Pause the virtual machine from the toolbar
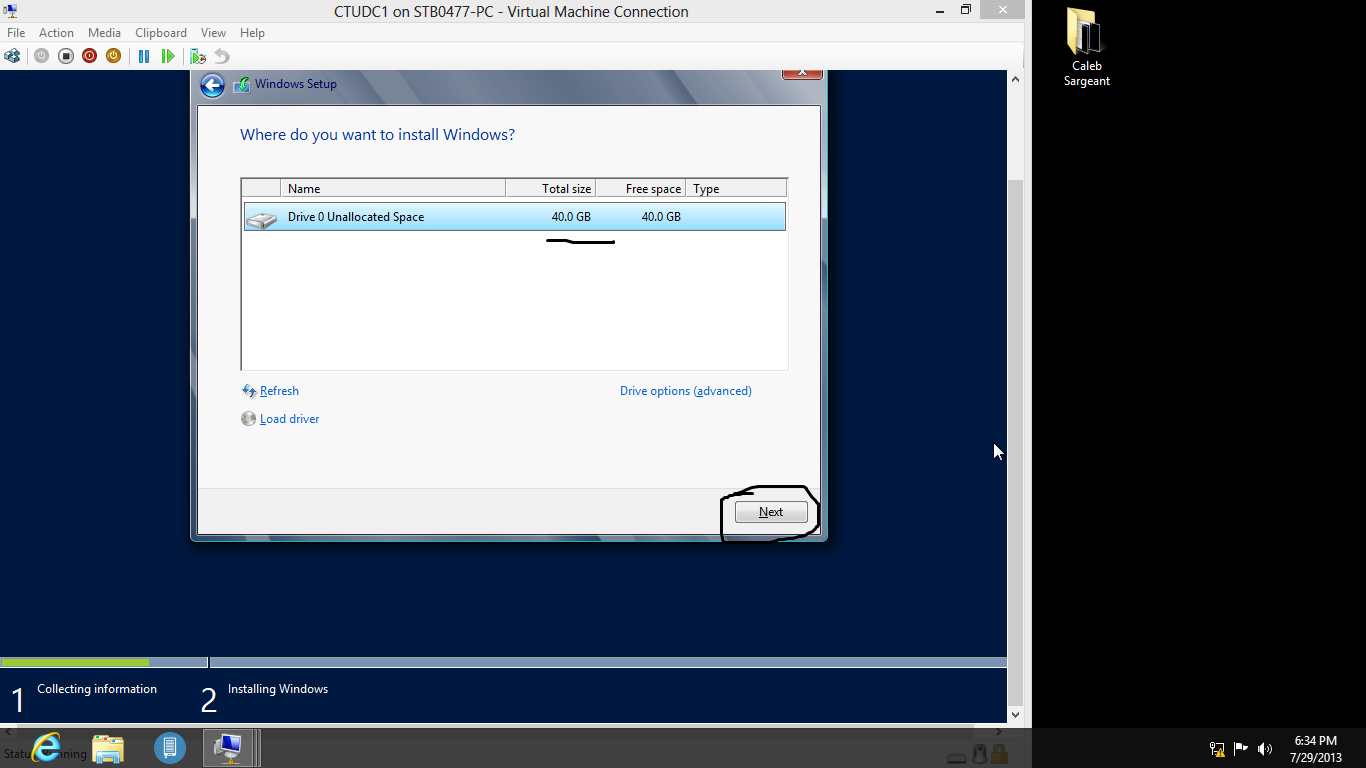The image size is (1366, 768). (x=144, y=56)
